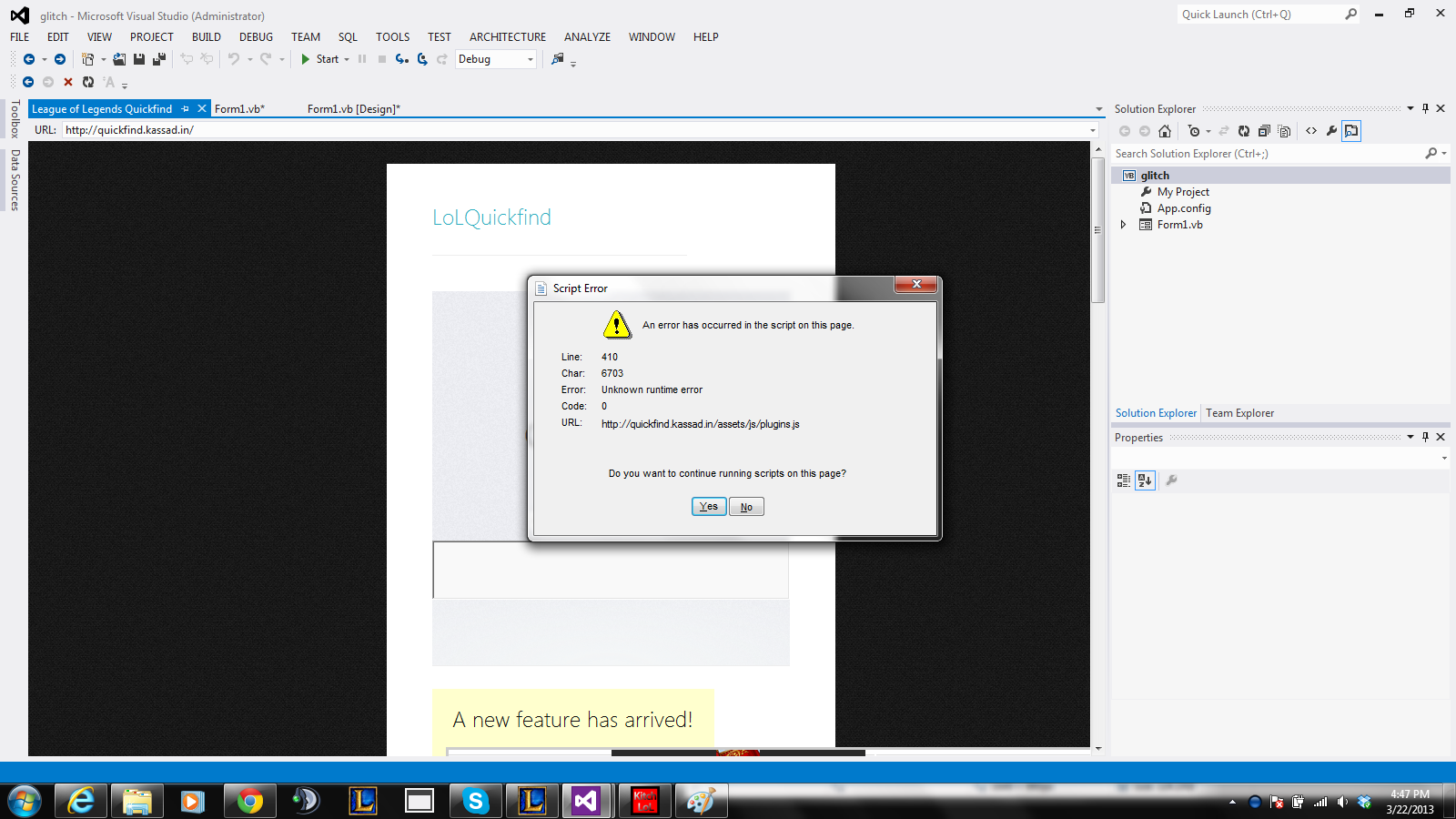This screenshot has width=1456, height=819.
Task: Click the Open File toolbar icon
Action: click(x=119, y=59)
